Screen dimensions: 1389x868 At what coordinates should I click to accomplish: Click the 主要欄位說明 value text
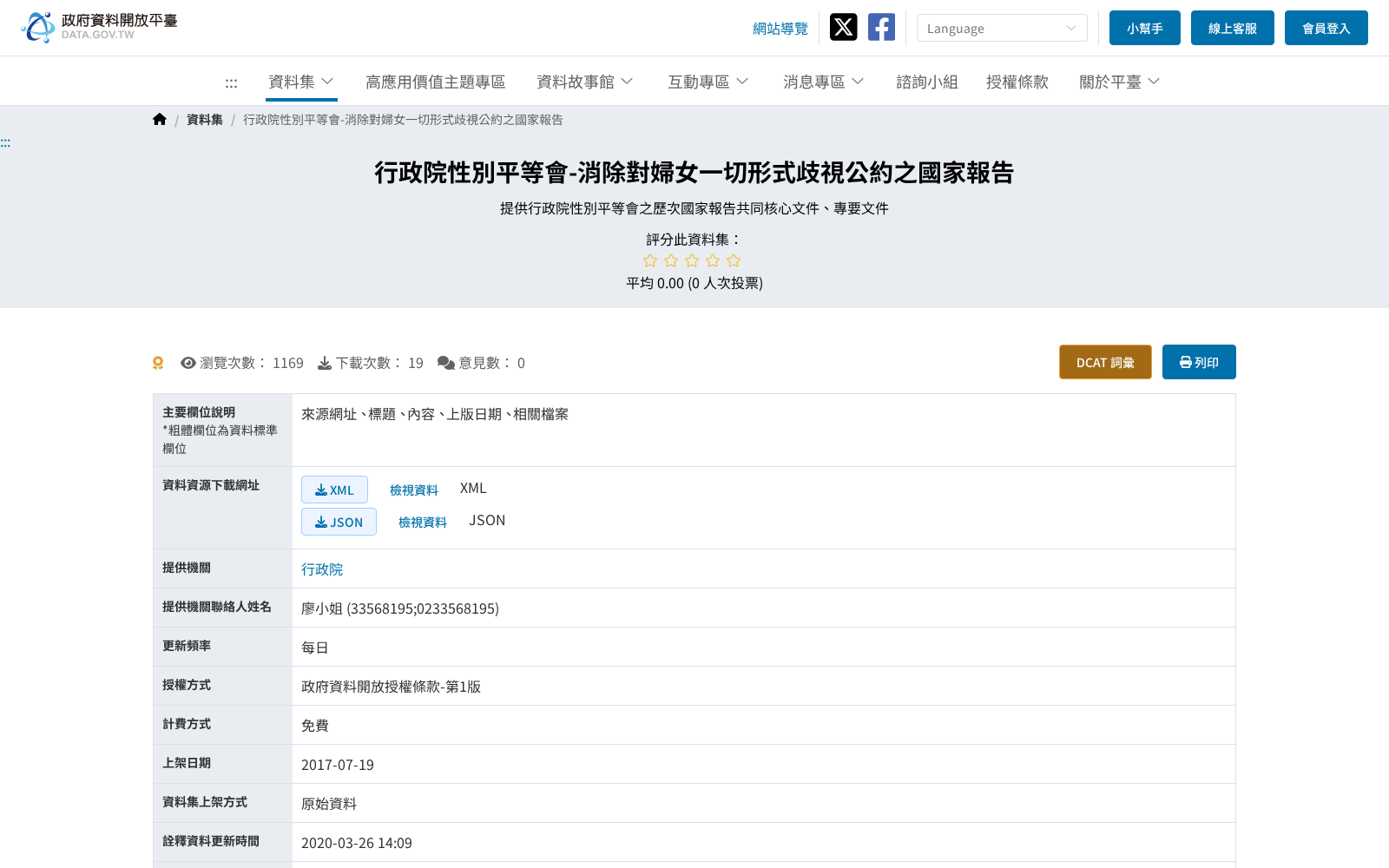[435, 414]
